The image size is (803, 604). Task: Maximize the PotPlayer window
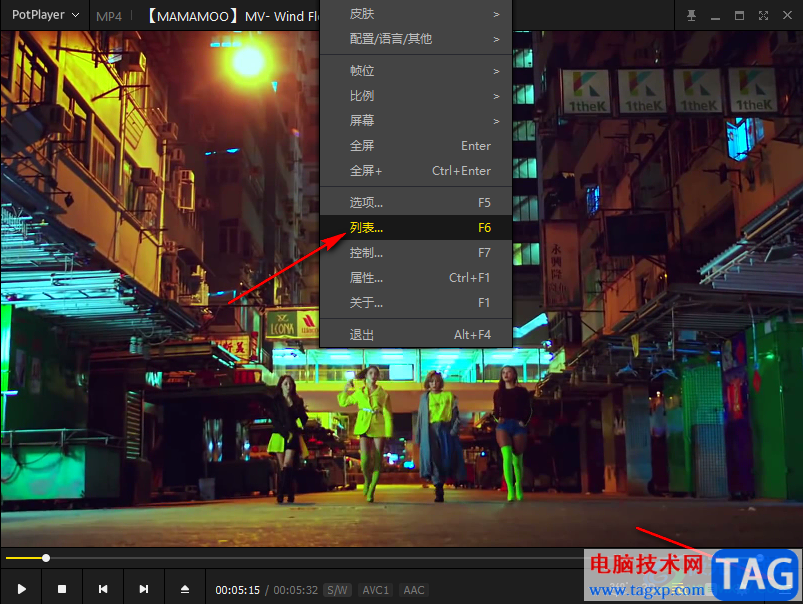tap(739, 15)
